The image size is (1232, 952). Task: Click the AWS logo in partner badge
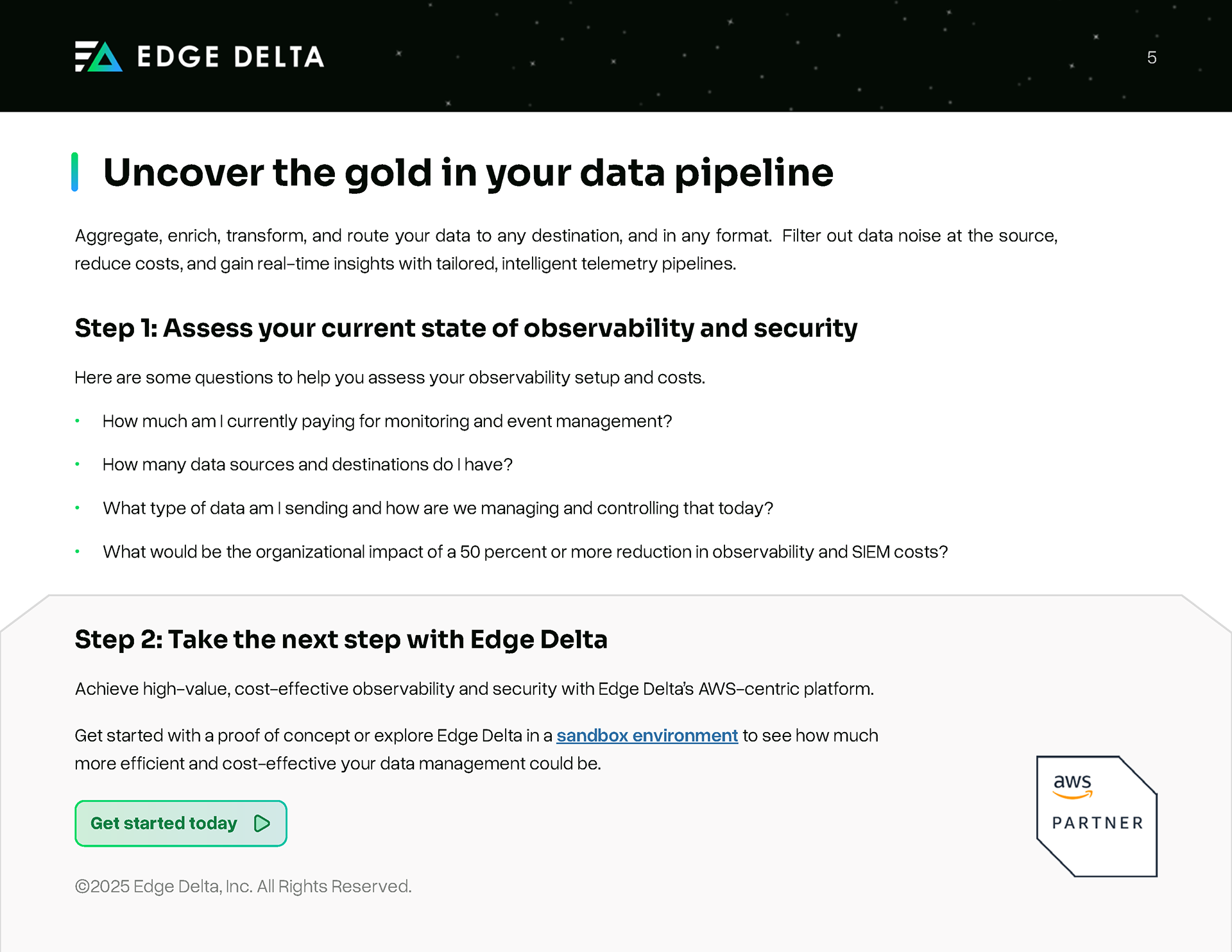(x=1072, y=785)
